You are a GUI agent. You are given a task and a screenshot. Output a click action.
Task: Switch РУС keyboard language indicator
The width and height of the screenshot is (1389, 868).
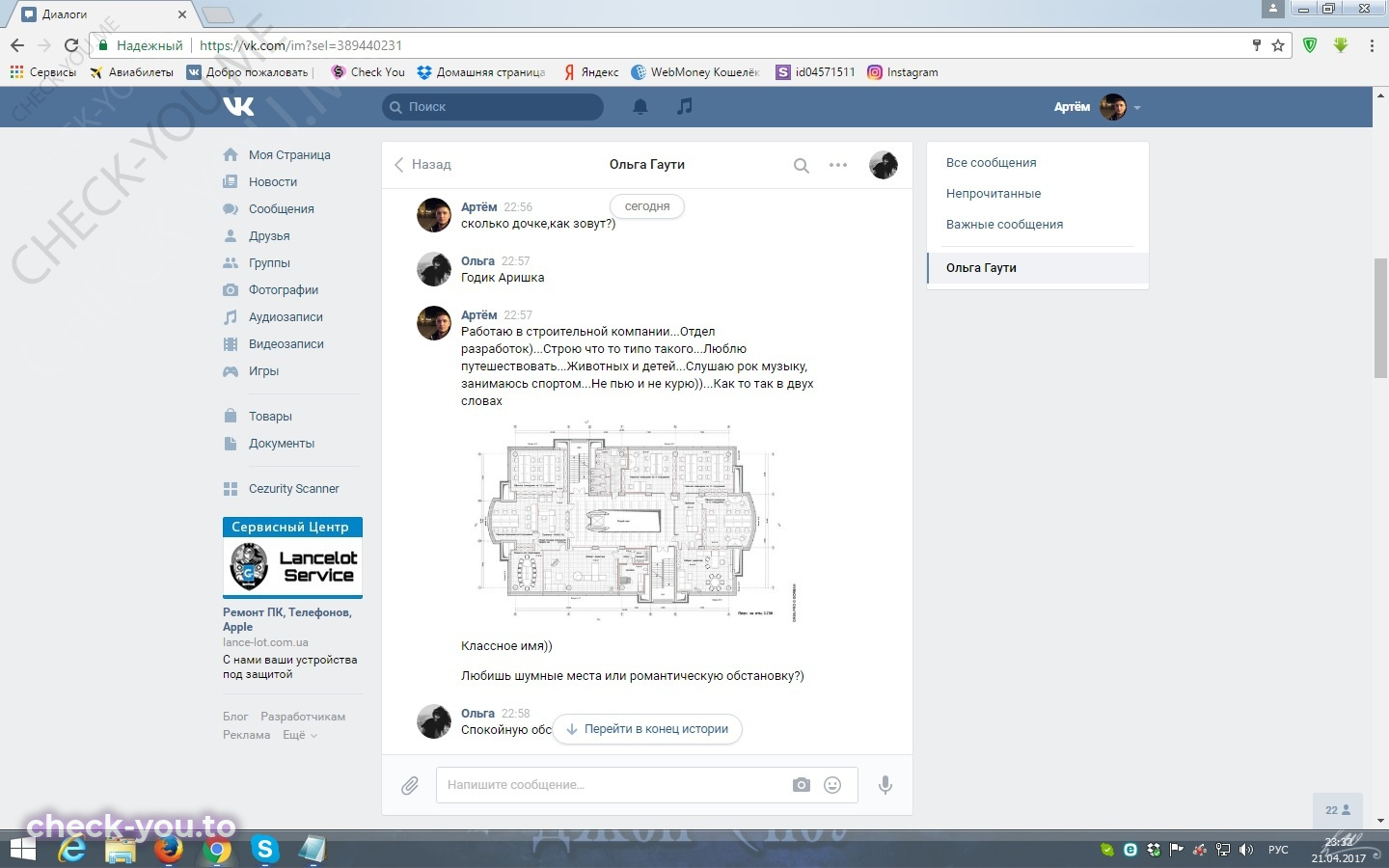tap(1278, 850)
